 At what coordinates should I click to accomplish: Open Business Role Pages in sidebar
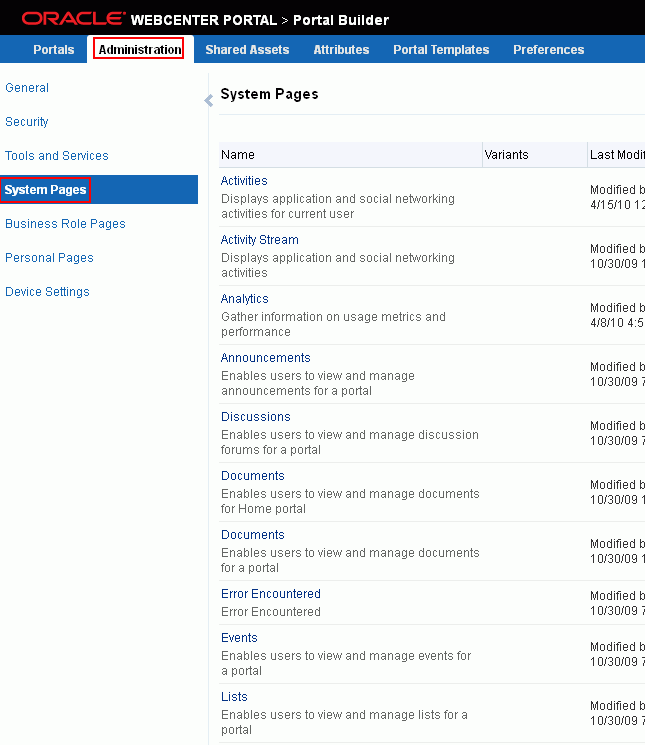pyautogui.click(x=65, y=224)
